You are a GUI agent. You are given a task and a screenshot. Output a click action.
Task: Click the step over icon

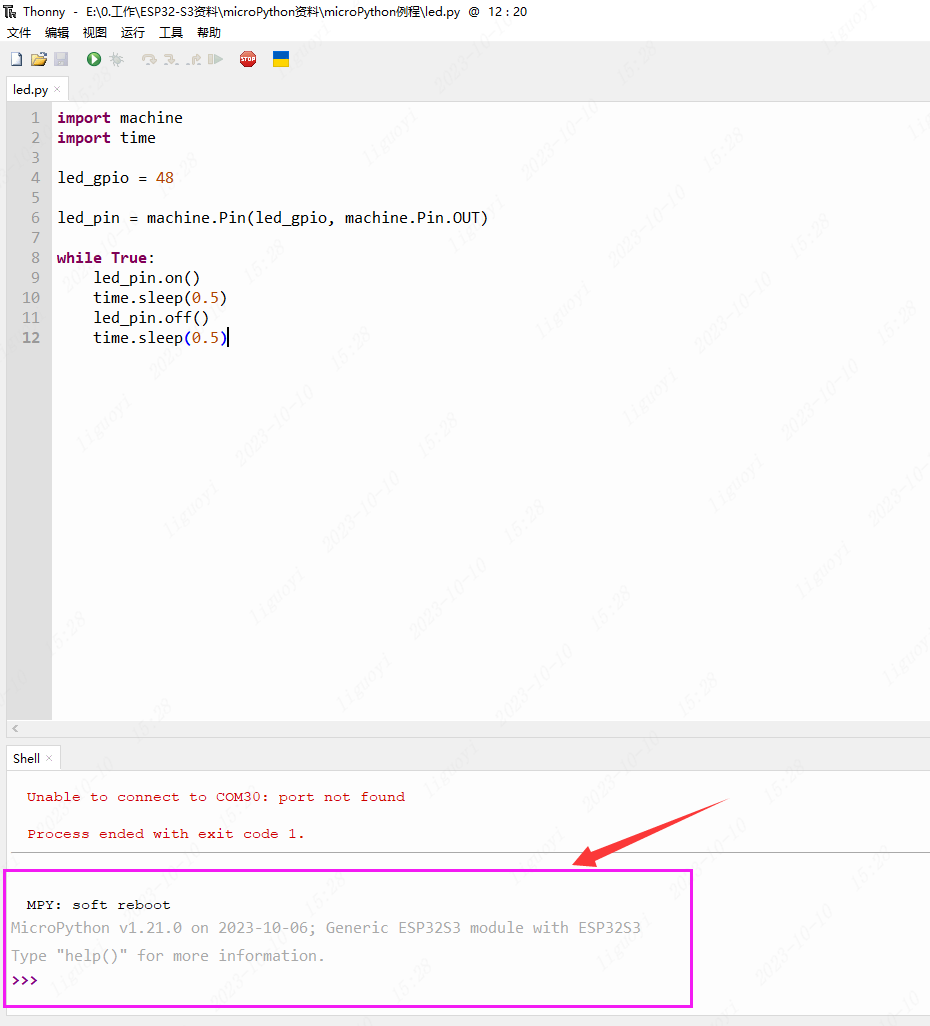coord(149,60)
